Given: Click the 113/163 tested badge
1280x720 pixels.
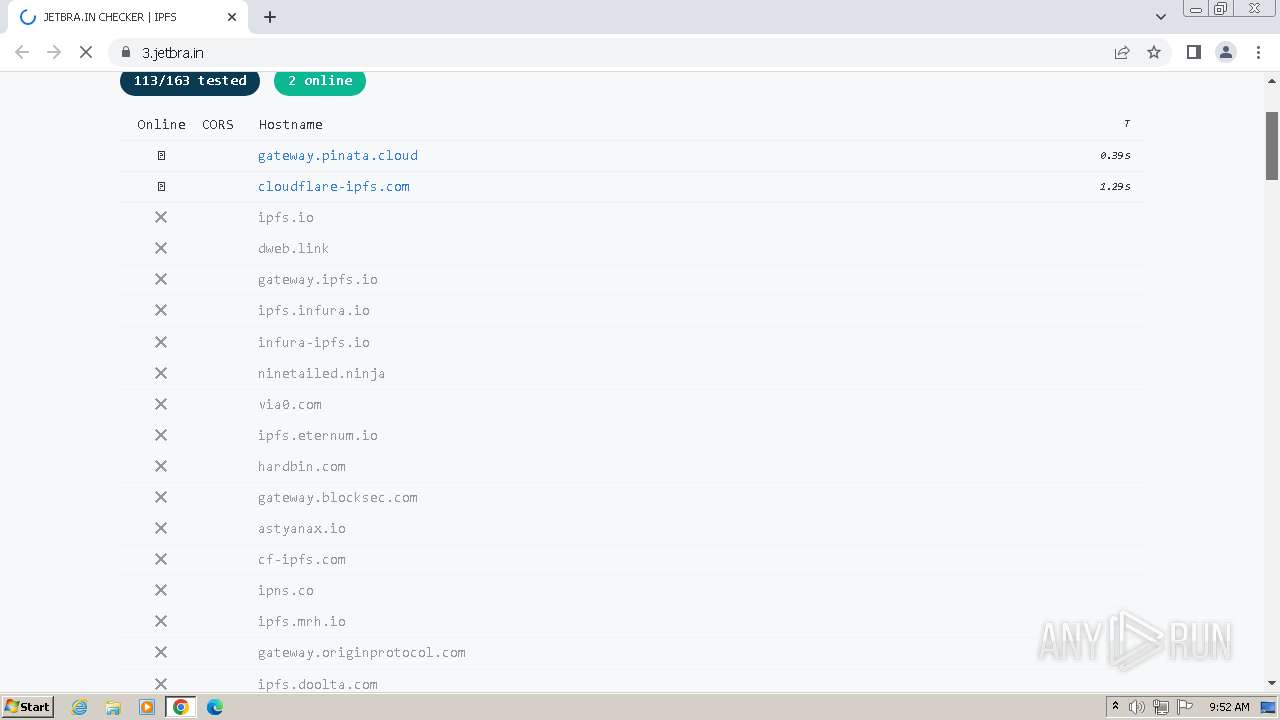Looking at the screenshot, I should click(x=190, y=81).
